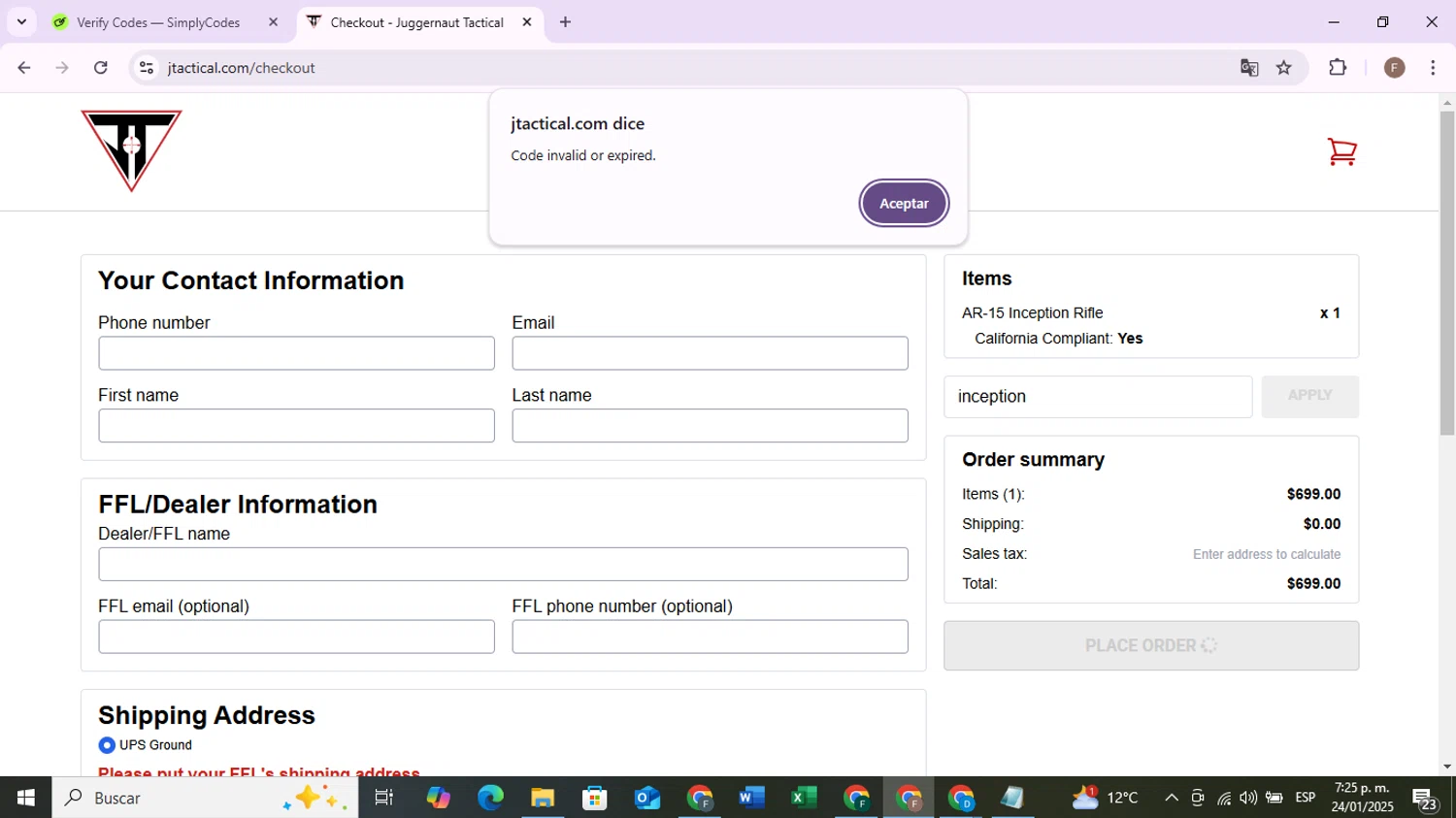Open the shopping cart icon
Screen dimensions: 1456x818
coord(1341,151)
